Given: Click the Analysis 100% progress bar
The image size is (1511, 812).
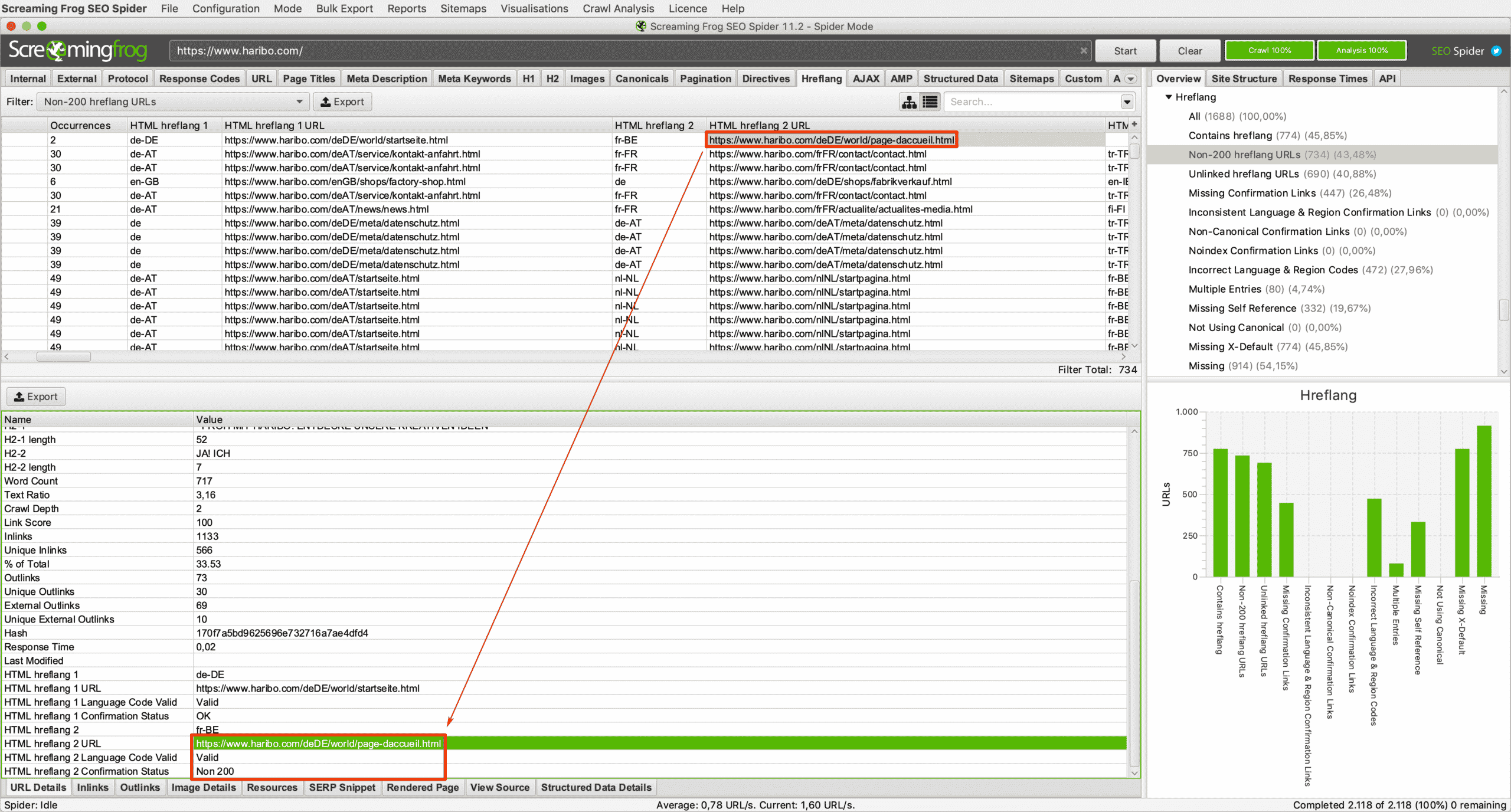Looking at the screenshot, I should tap(1362, 51).
